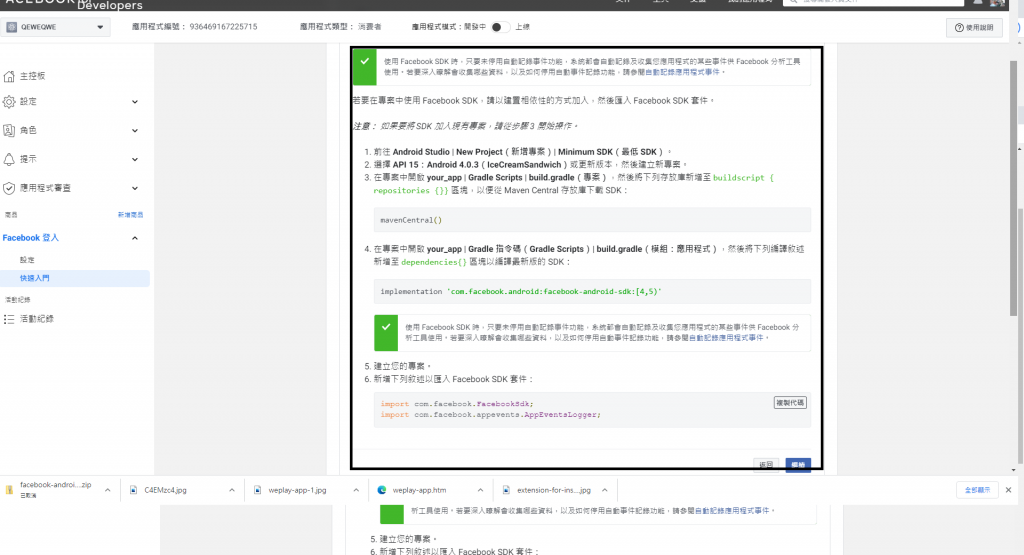Expand the 設定 sidebar section chevron

click(135, 102)
